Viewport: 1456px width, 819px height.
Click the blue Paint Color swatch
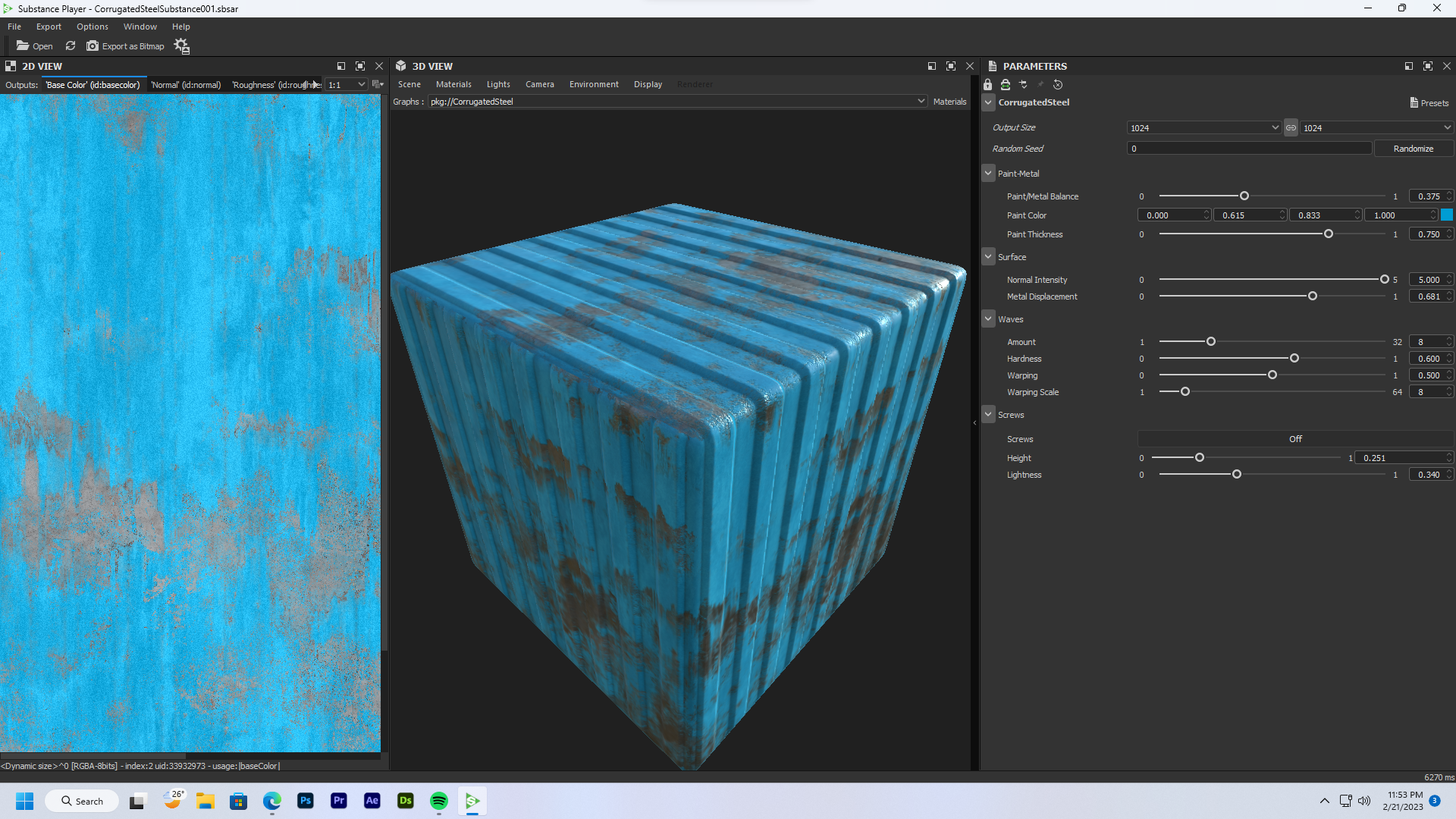point(1447,215)
